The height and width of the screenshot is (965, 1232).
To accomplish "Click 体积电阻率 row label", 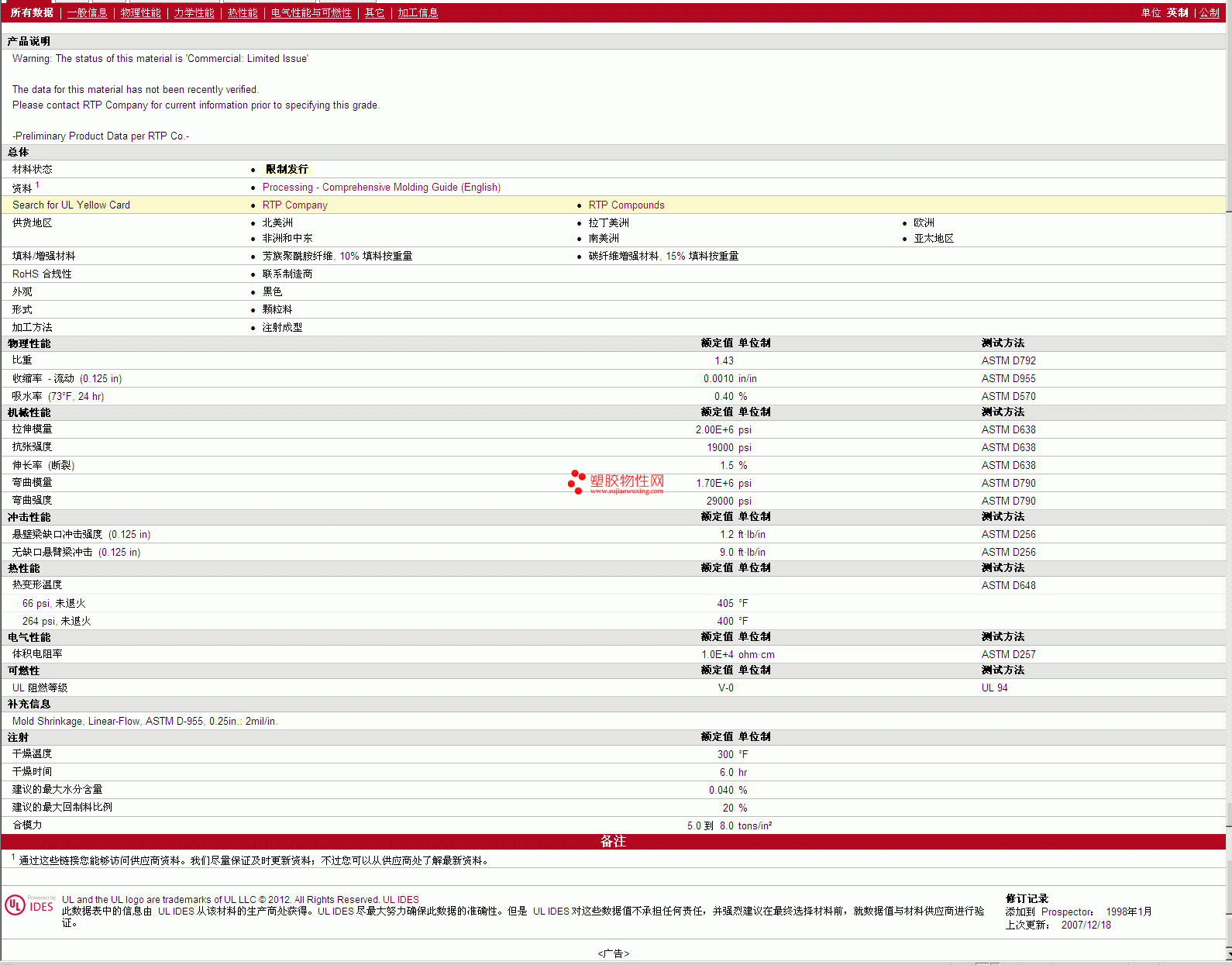I will 37,654.
